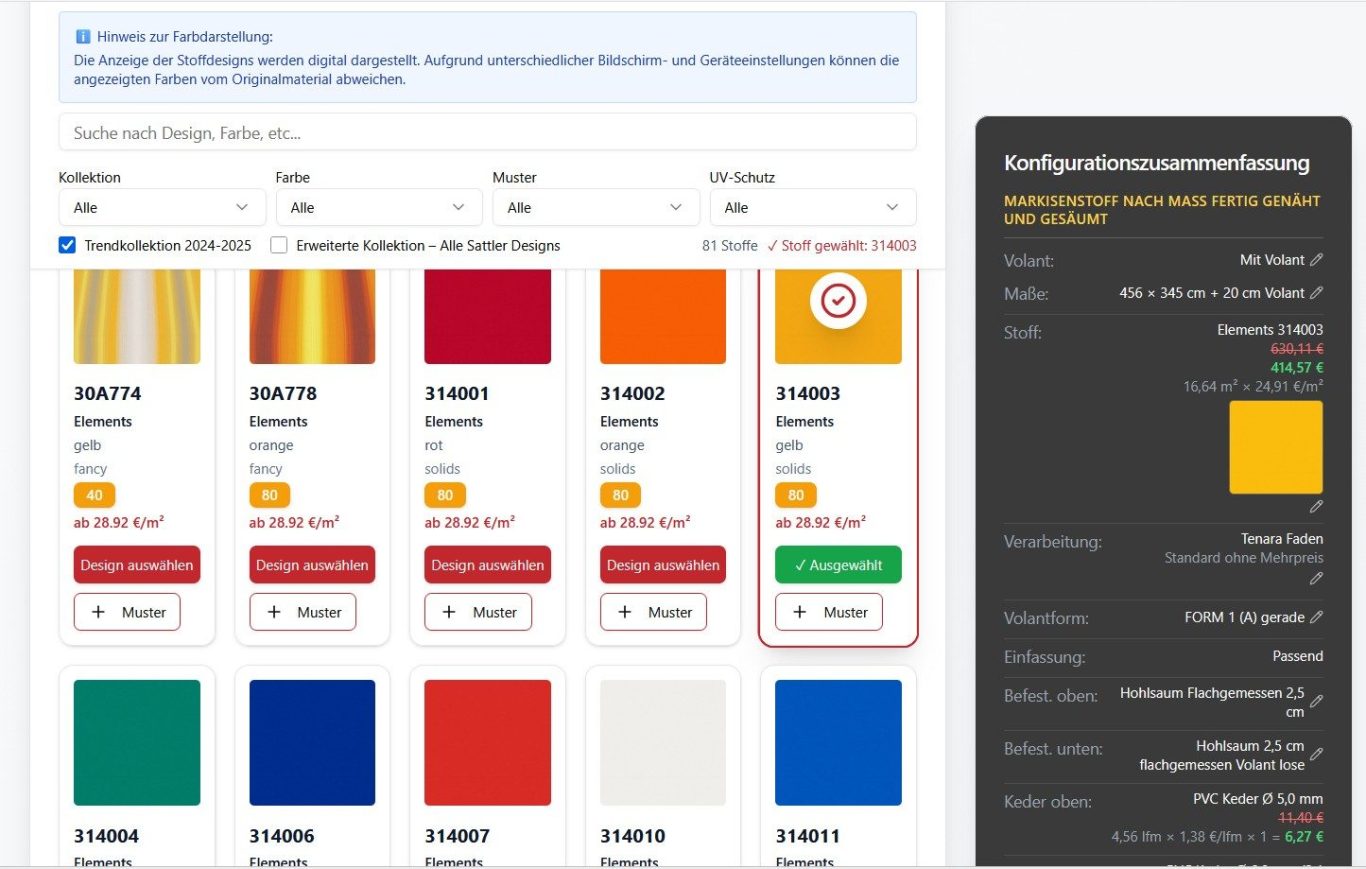Click the yellow swatch in the configuration summary
Image resolution: width=1366 pixels, height=869 pixels.
coord(1275,447)
